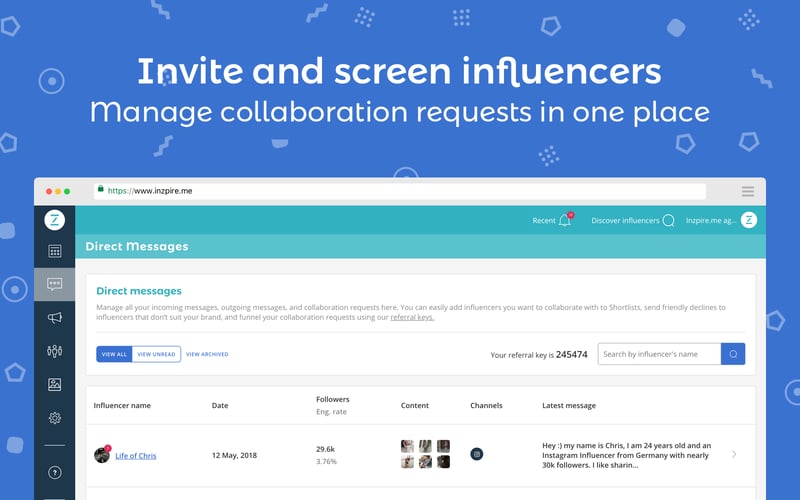Image resolution: width=800 pixels, height=500 pixels.
Task: Click the date 12 May, 2018
Action: pyautogui.click(x=234, y=455)
